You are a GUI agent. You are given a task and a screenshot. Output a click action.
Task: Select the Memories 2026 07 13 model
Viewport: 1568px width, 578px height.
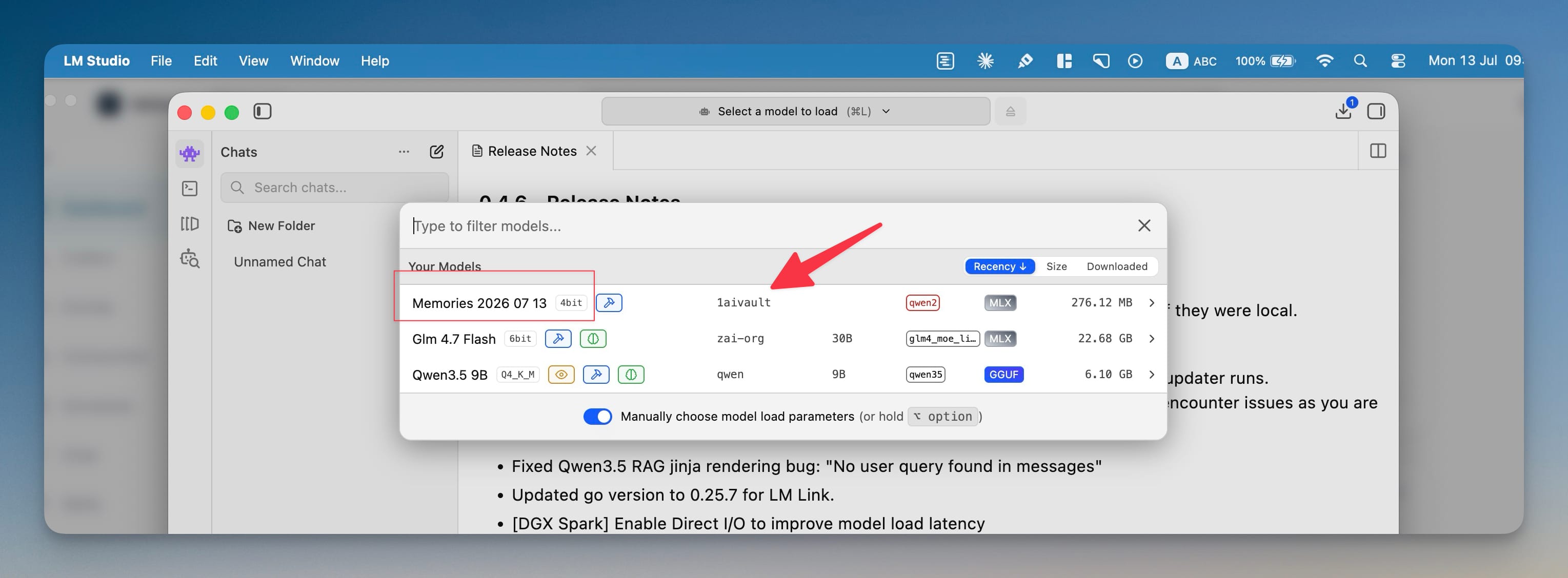783,302
